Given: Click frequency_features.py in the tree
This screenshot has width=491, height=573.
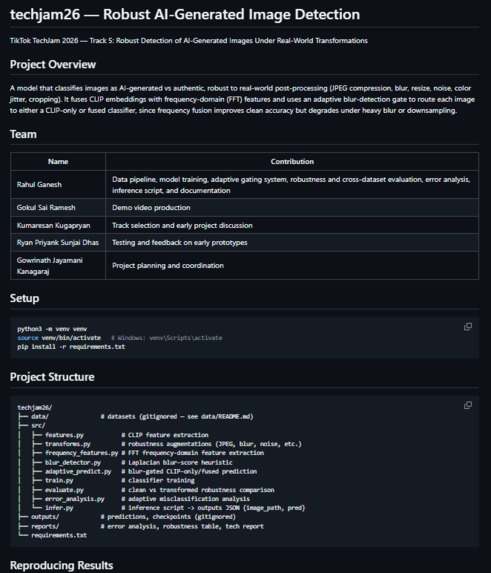Looking at the screenshot, I should [81, 453].
